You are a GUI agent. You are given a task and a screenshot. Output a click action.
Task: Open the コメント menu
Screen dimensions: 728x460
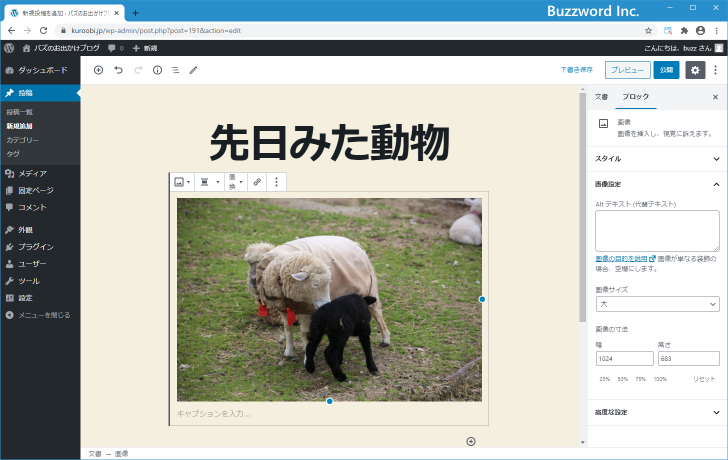[x=40, y=207]
